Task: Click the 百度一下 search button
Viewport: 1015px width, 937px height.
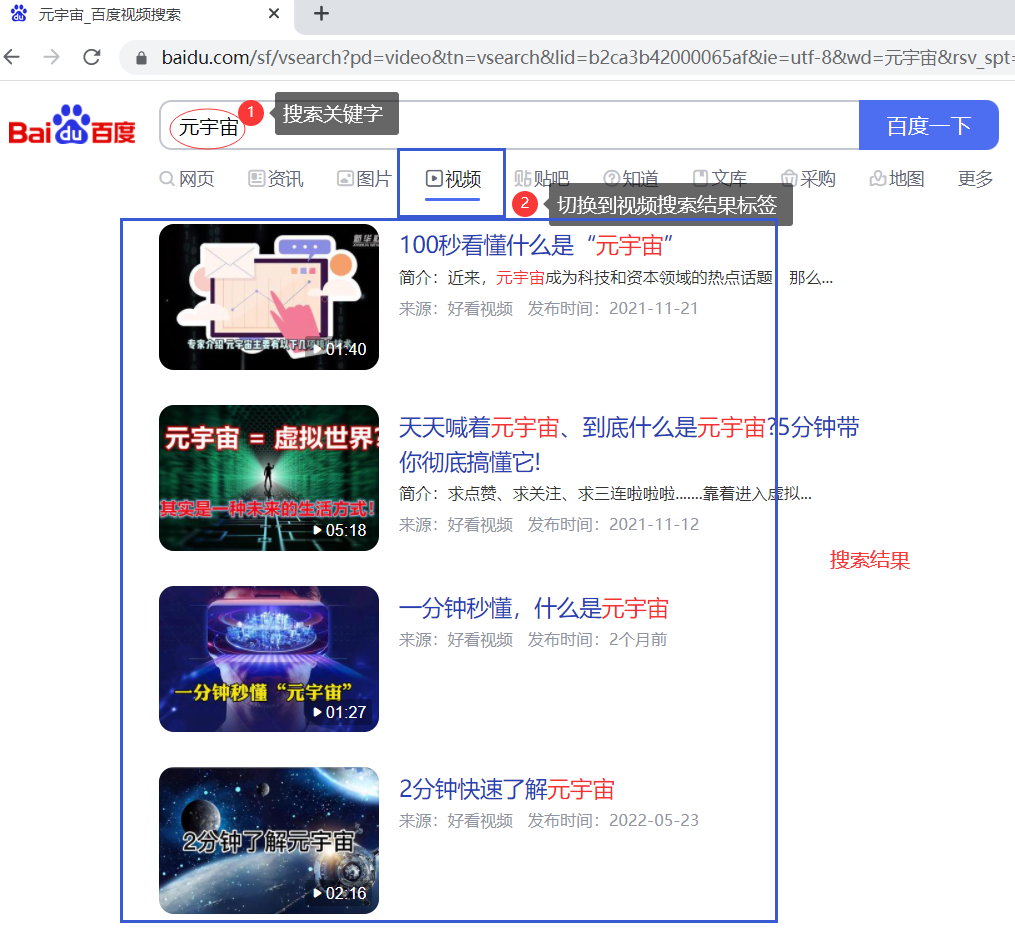Action: 928,124
